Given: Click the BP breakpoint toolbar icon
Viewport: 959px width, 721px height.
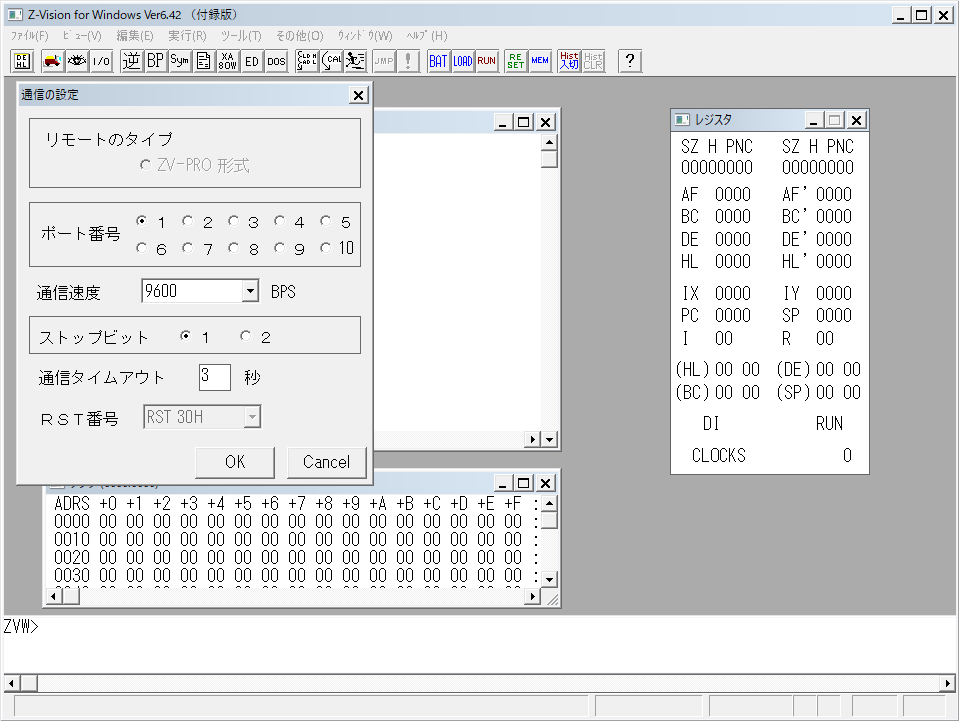Looking at the screenshot, I should click(155, 61).
